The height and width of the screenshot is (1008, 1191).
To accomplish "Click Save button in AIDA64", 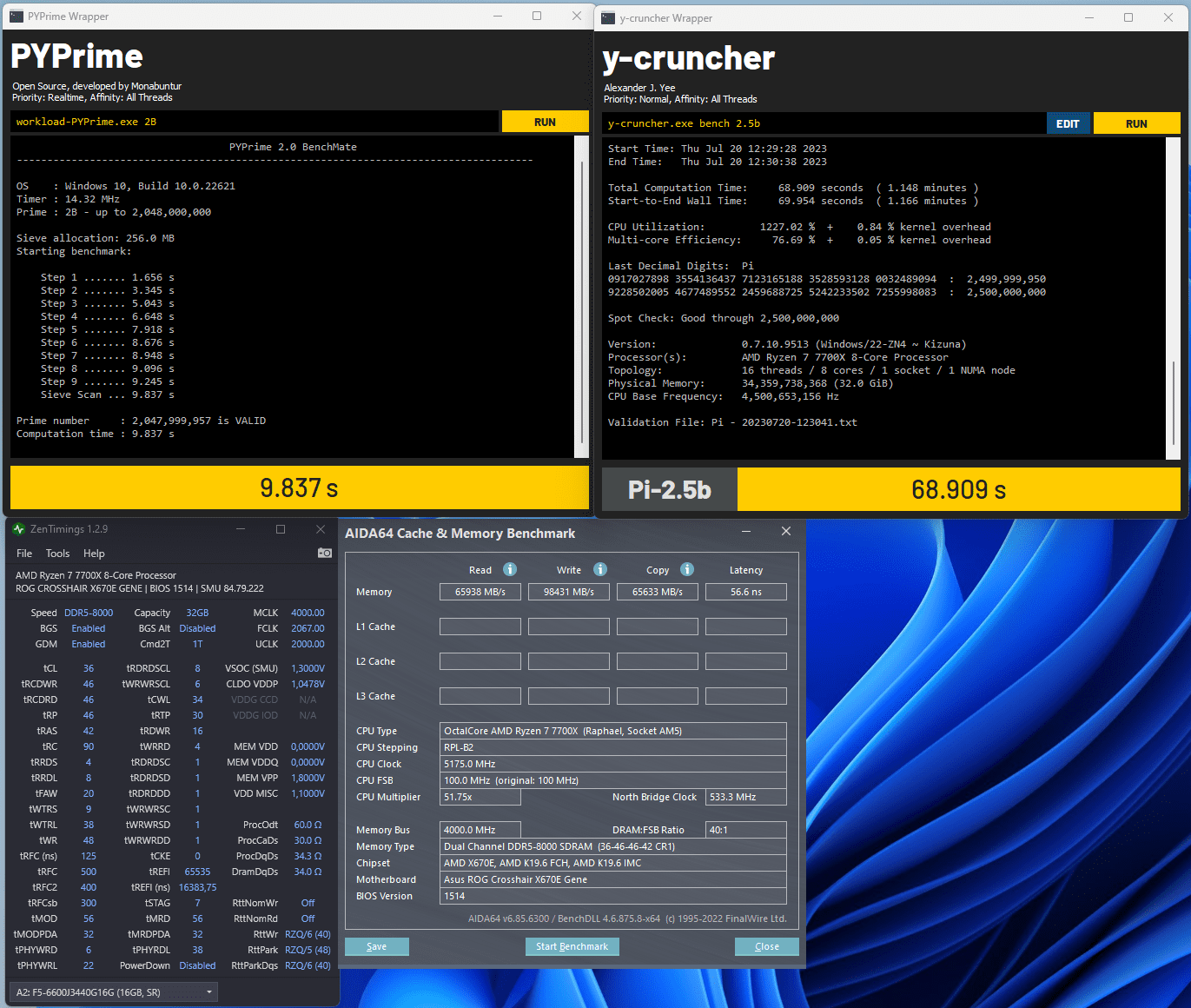I will click(x=376, y=946).
